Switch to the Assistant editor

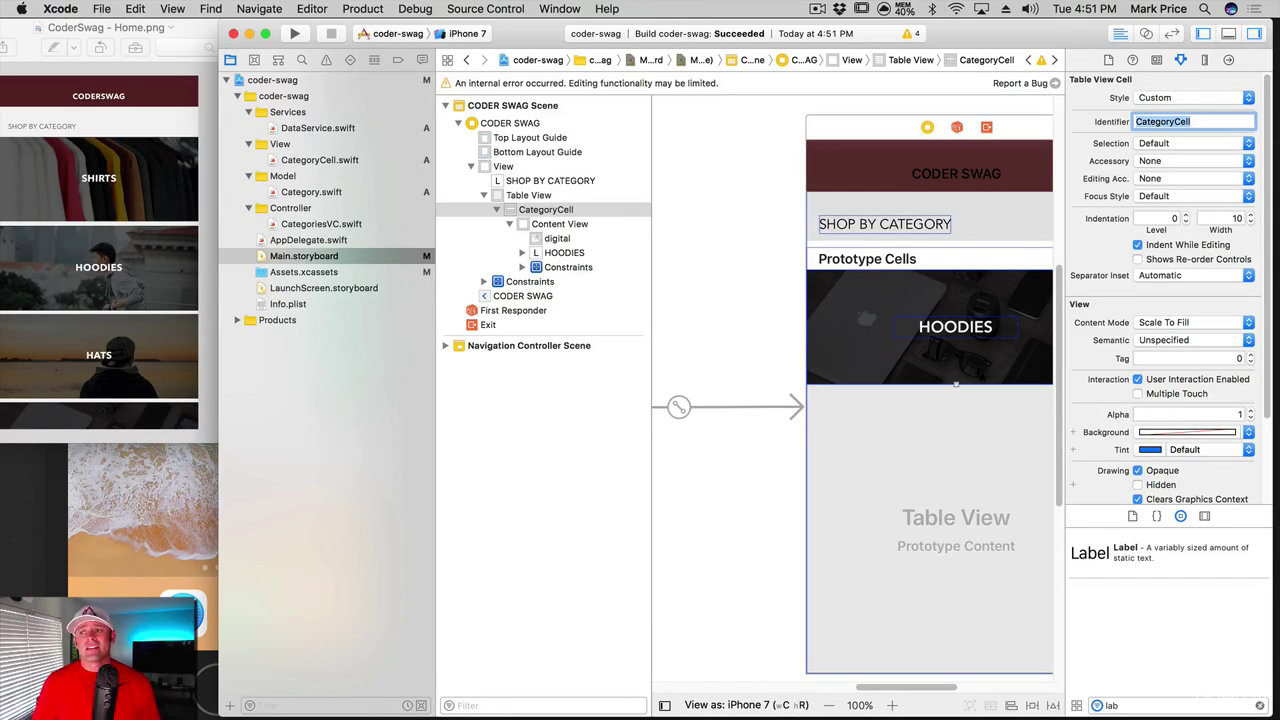point(1146,34)
